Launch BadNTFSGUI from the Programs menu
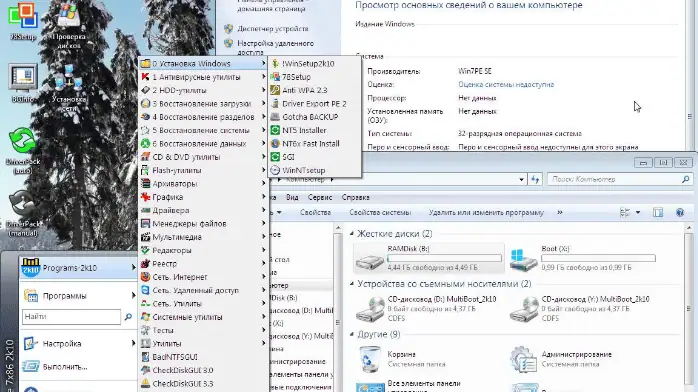The width and height of the screenshot is (698, 392). tap(203, 357)
